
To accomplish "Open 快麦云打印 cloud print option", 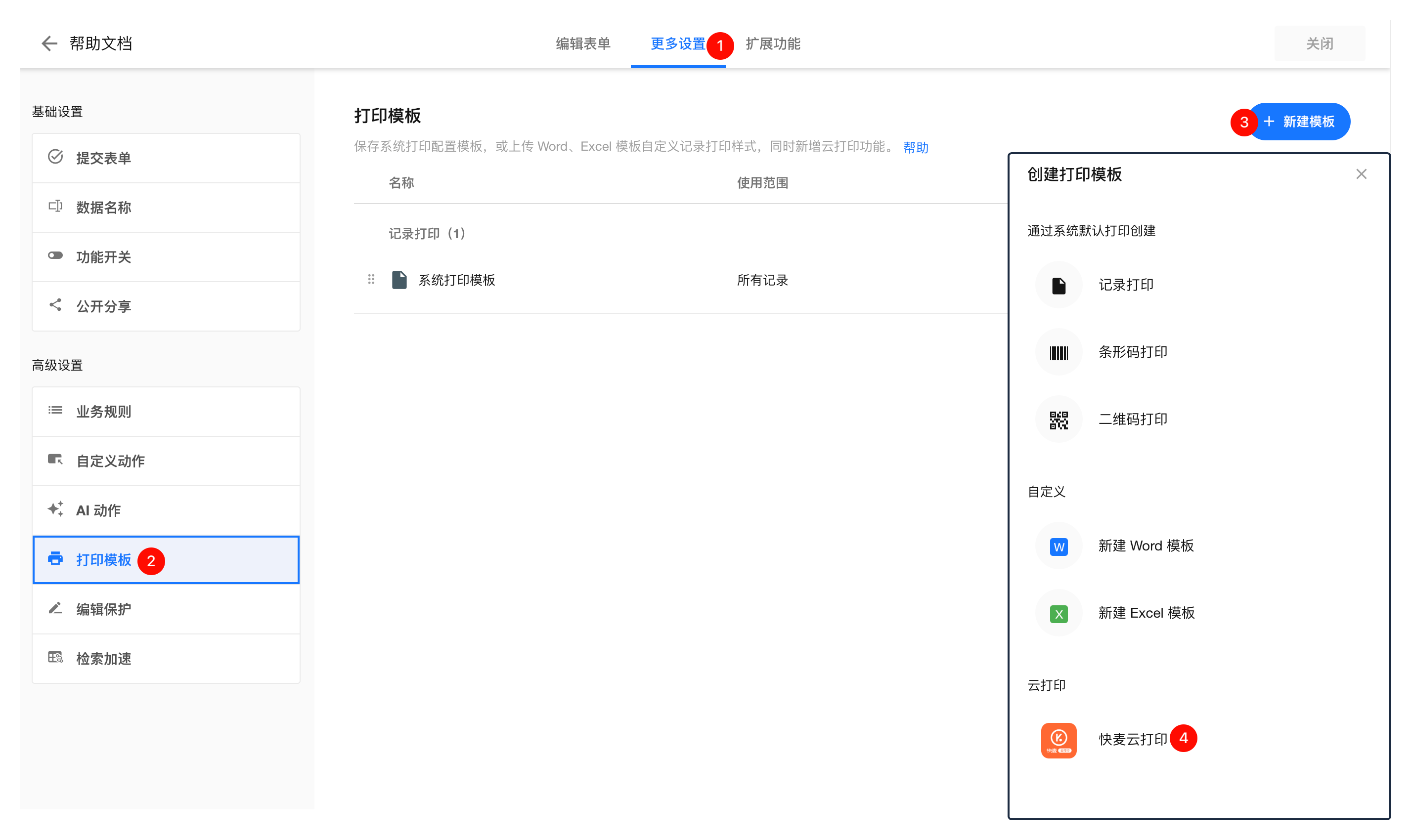I will 1132,739.
